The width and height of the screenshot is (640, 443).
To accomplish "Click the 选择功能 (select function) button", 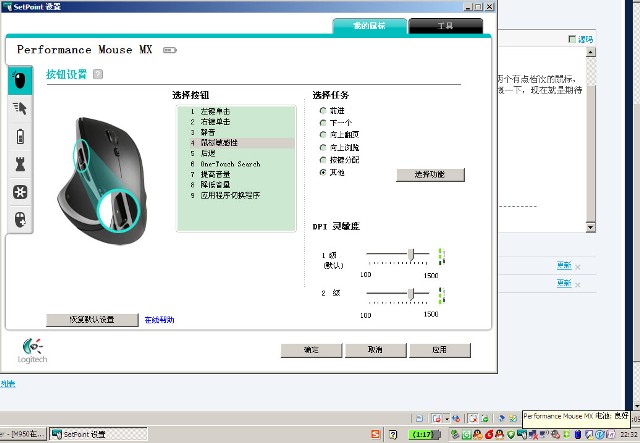I will [x=430, y=175].
